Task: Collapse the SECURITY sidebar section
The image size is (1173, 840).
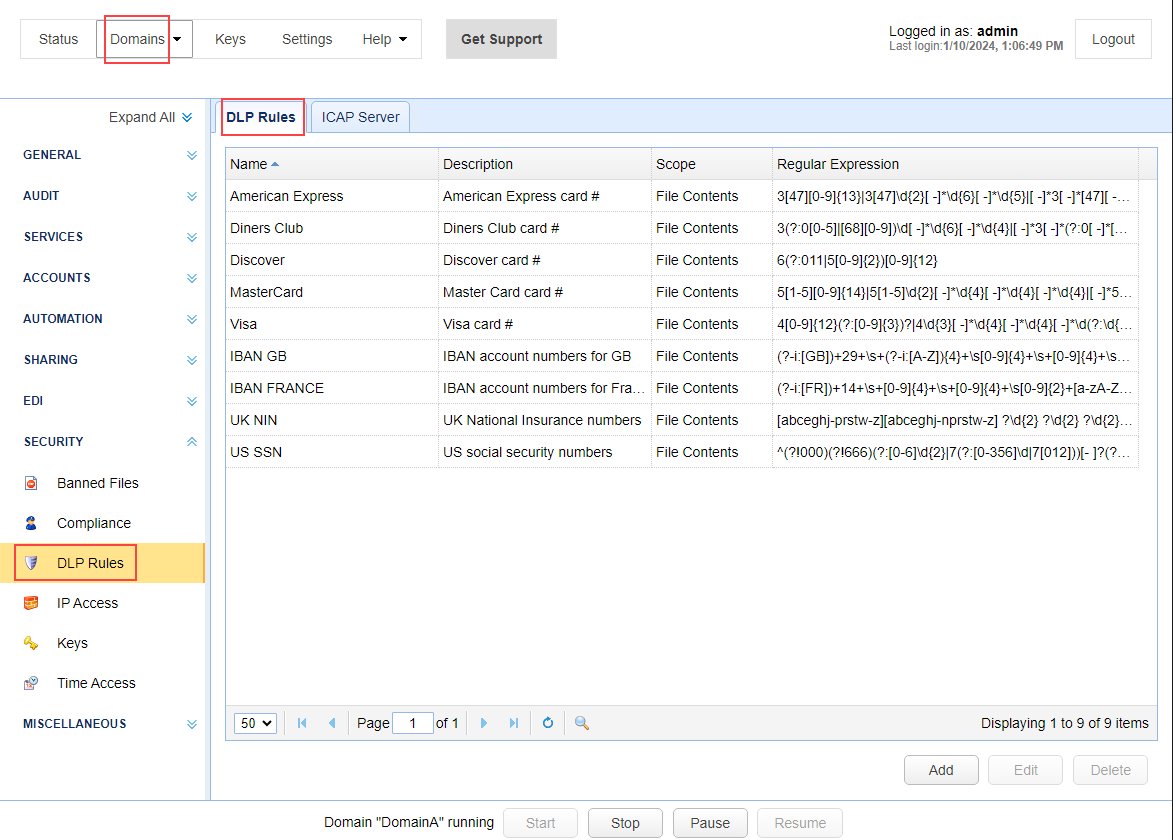Action: (191, 442)
